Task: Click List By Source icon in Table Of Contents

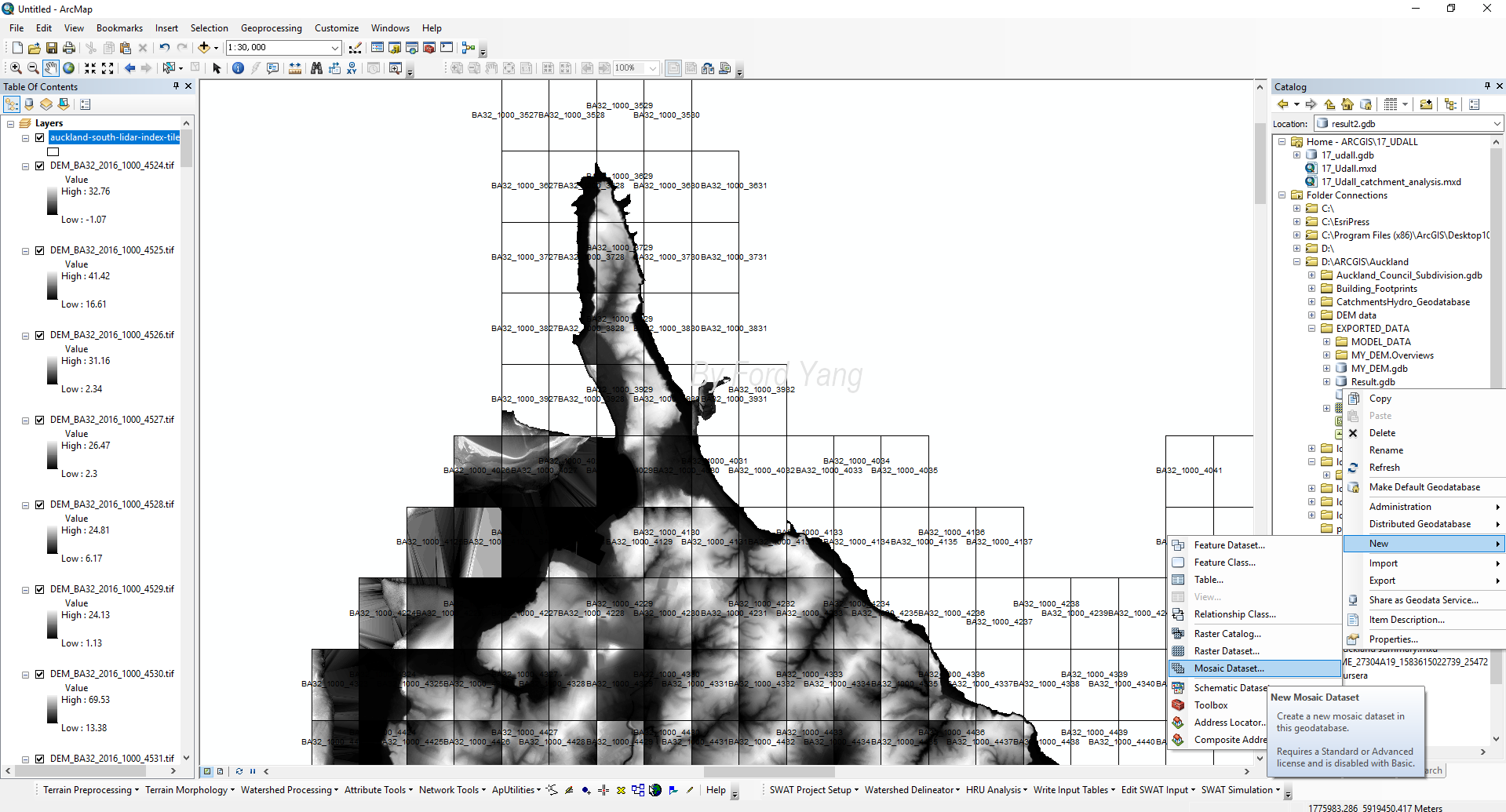Action: (29, 104)
